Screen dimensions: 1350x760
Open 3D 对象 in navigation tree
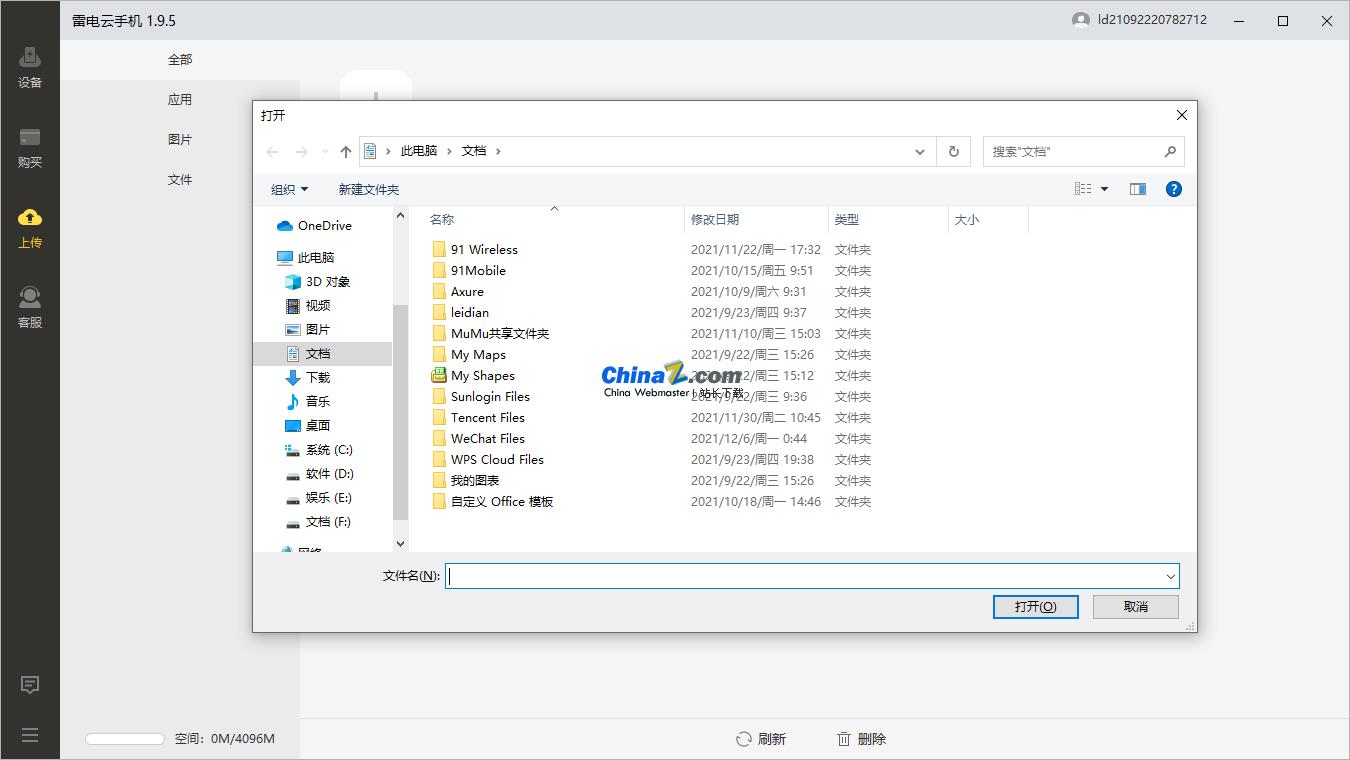click(318, 282)
